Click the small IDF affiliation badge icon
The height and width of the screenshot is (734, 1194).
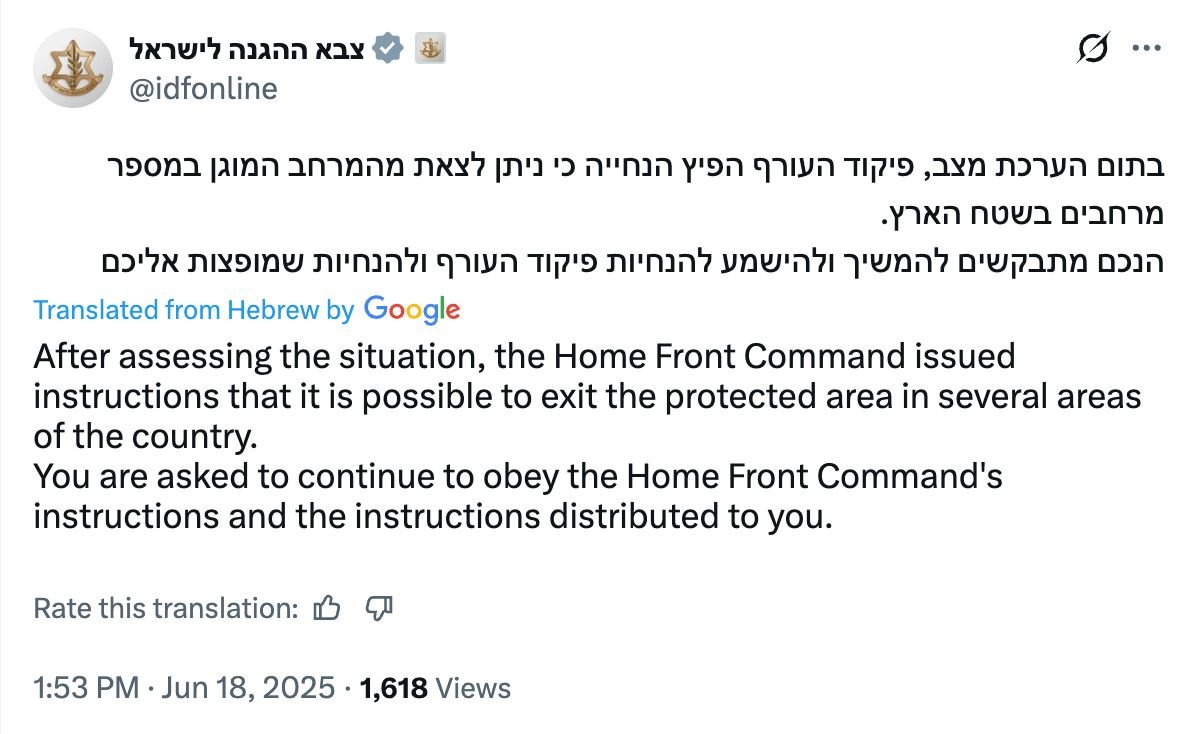tap(429, 49)
